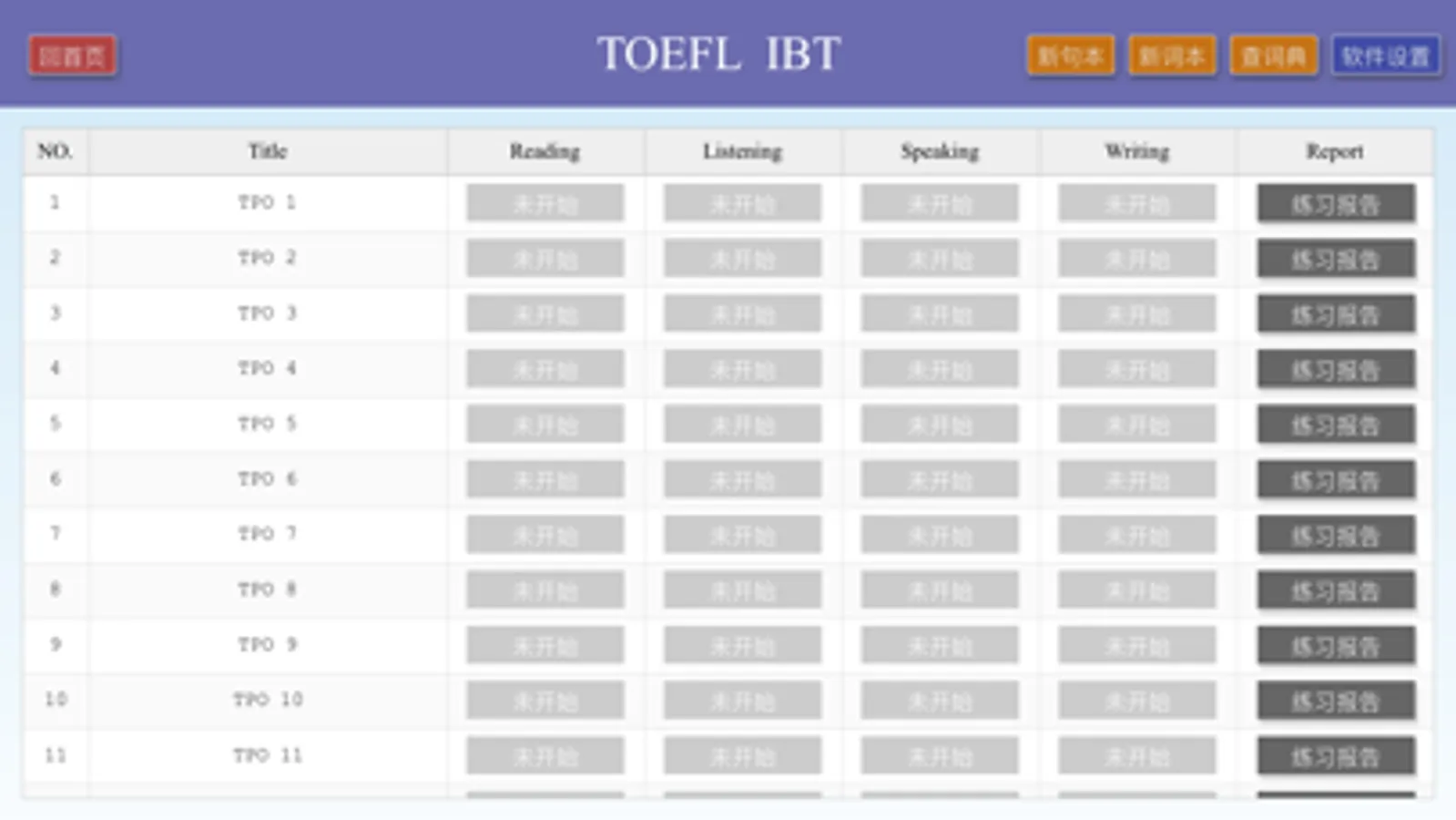Screen dimensions: 1456x820
Task: Start TPO 9 Listening section
Action: pos(742,646)
